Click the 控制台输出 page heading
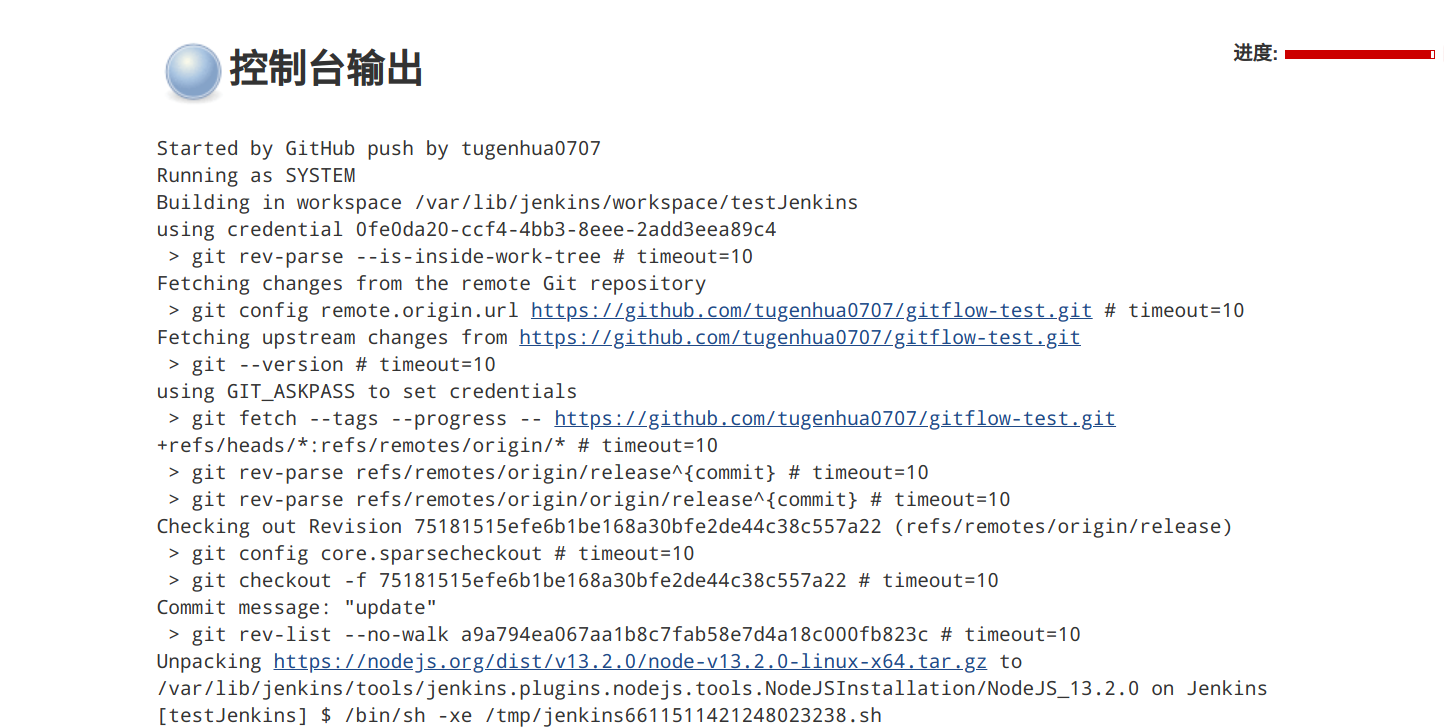 pyautogui.click(x=326, y=70)
